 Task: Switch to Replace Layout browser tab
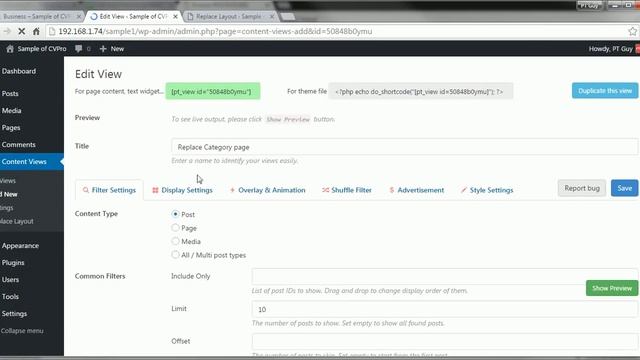(228, 17)
